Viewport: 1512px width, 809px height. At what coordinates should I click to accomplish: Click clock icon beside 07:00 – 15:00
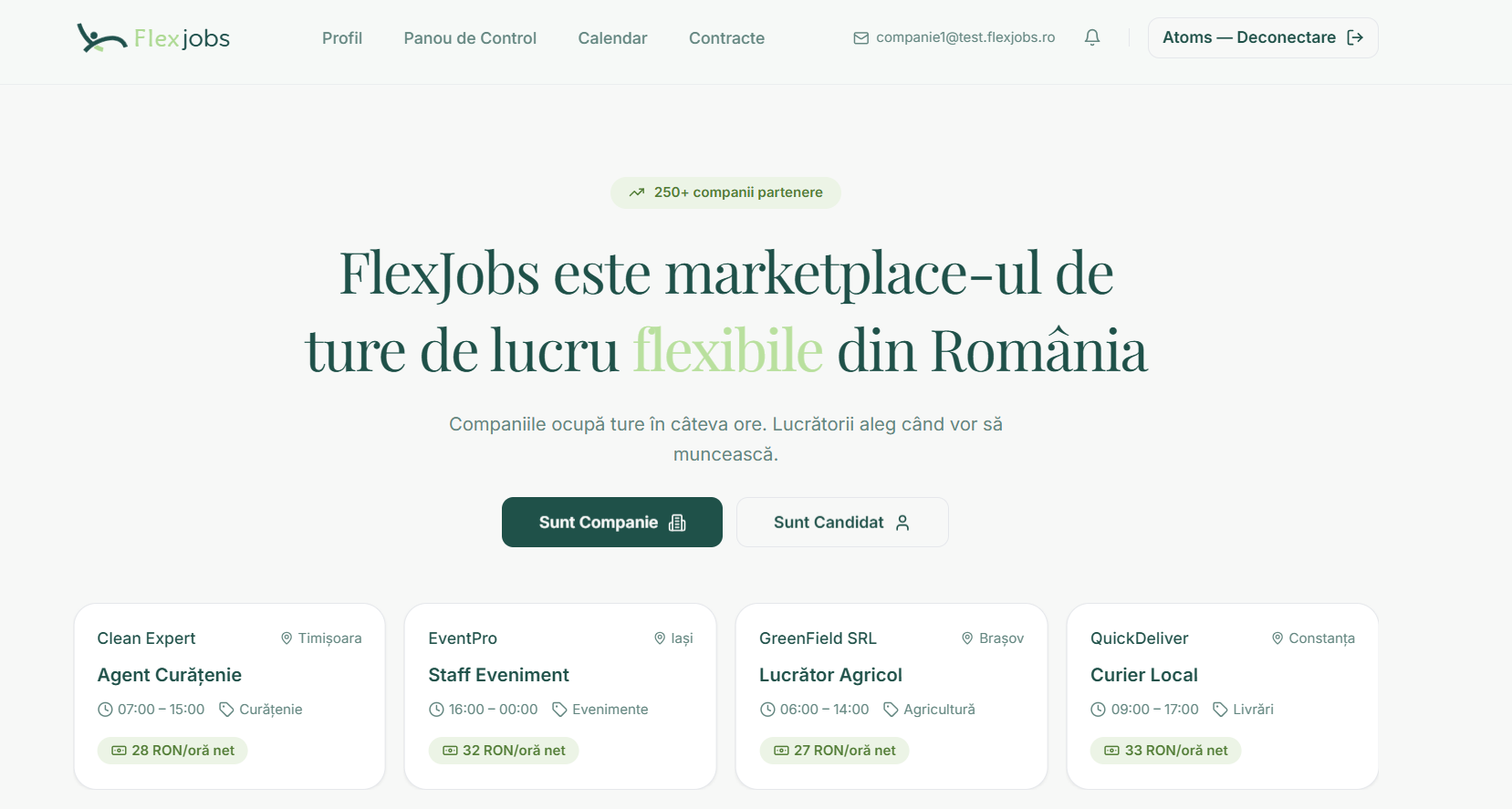(x=105, y=710)
